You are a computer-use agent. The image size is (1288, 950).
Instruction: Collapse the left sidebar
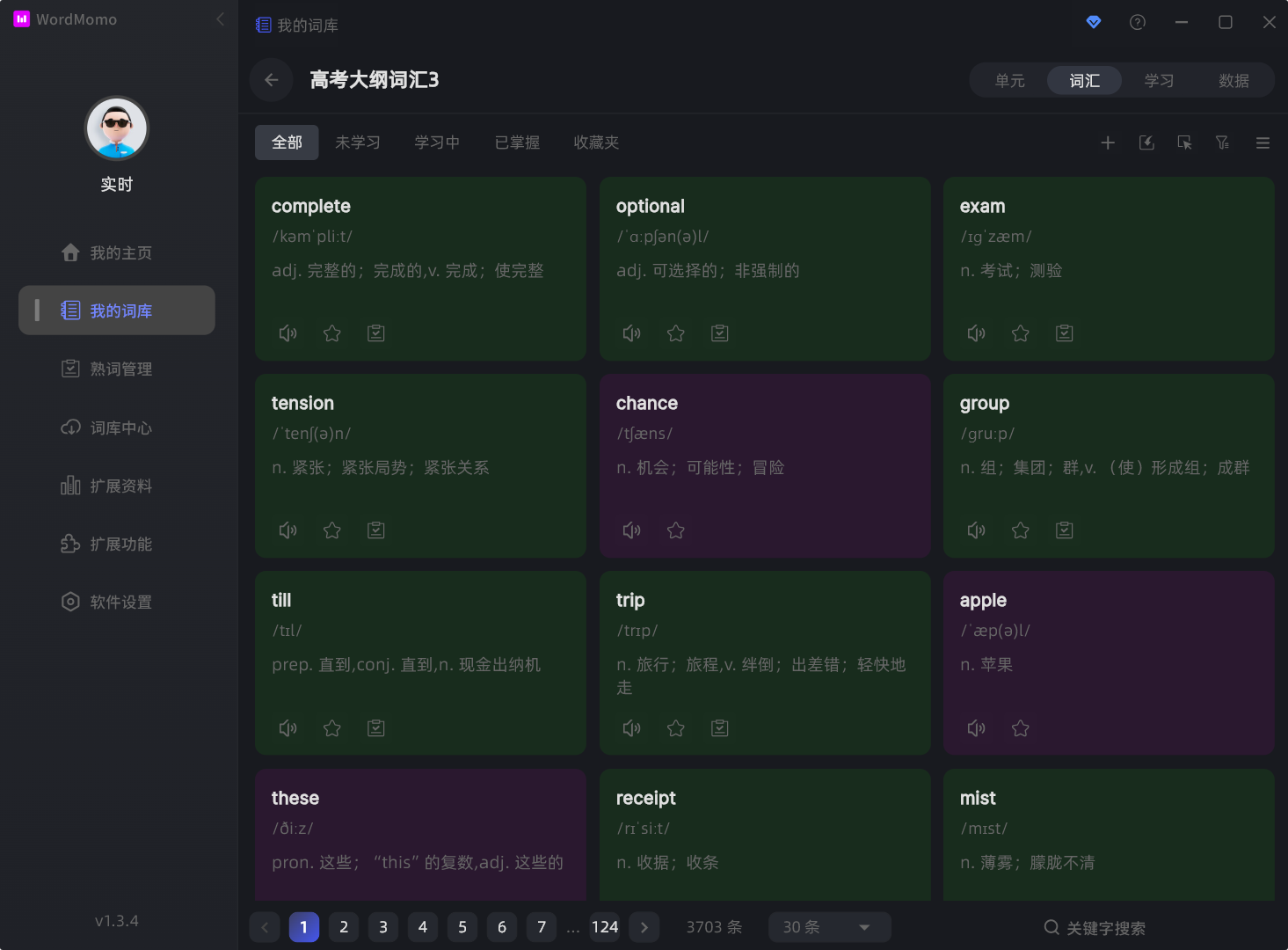(x=220, y=18)
